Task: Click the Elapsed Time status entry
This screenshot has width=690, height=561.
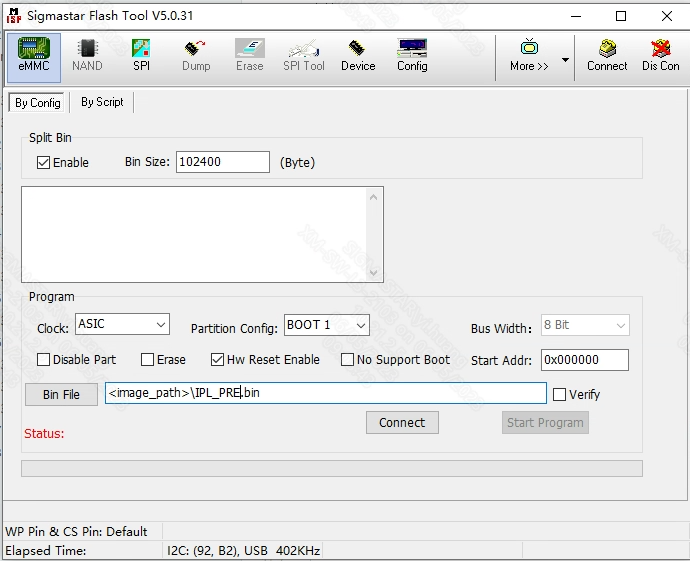Action: (x=46, y=550)
